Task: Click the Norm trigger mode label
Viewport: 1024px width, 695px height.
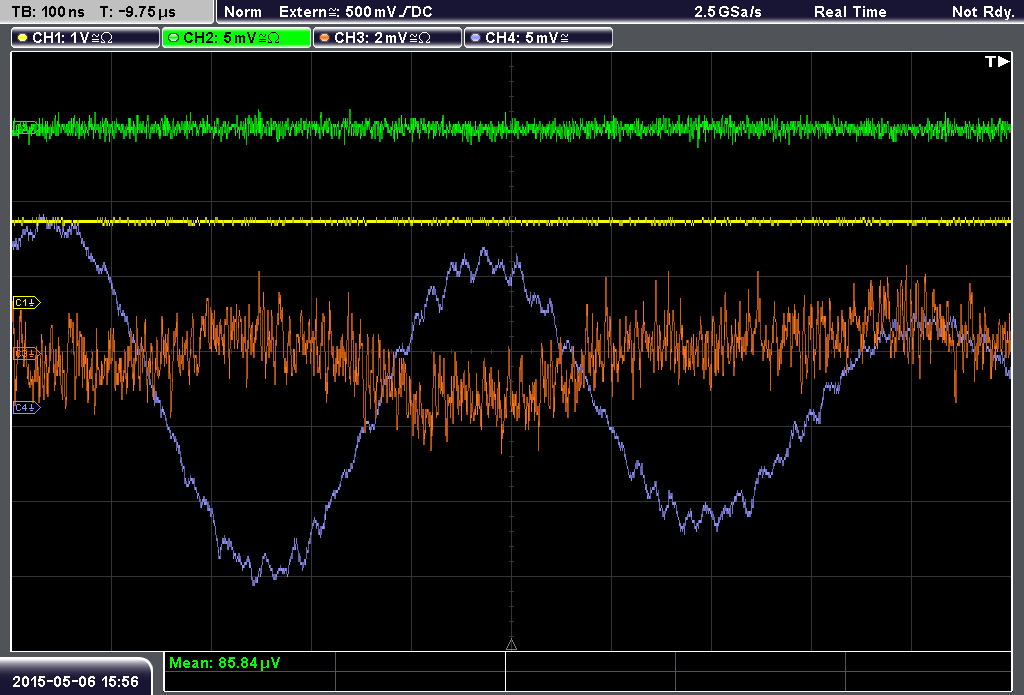Action: [243, 12]
